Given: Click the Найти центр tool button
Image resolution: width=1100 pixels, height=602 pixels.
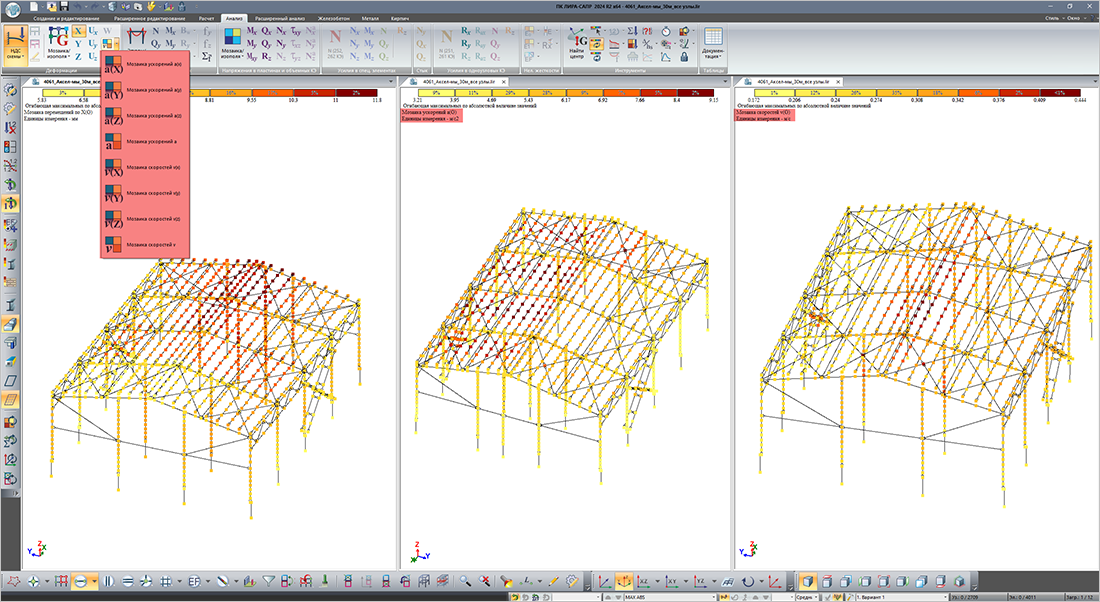Looking at the screenshot, I should (577, 44).
